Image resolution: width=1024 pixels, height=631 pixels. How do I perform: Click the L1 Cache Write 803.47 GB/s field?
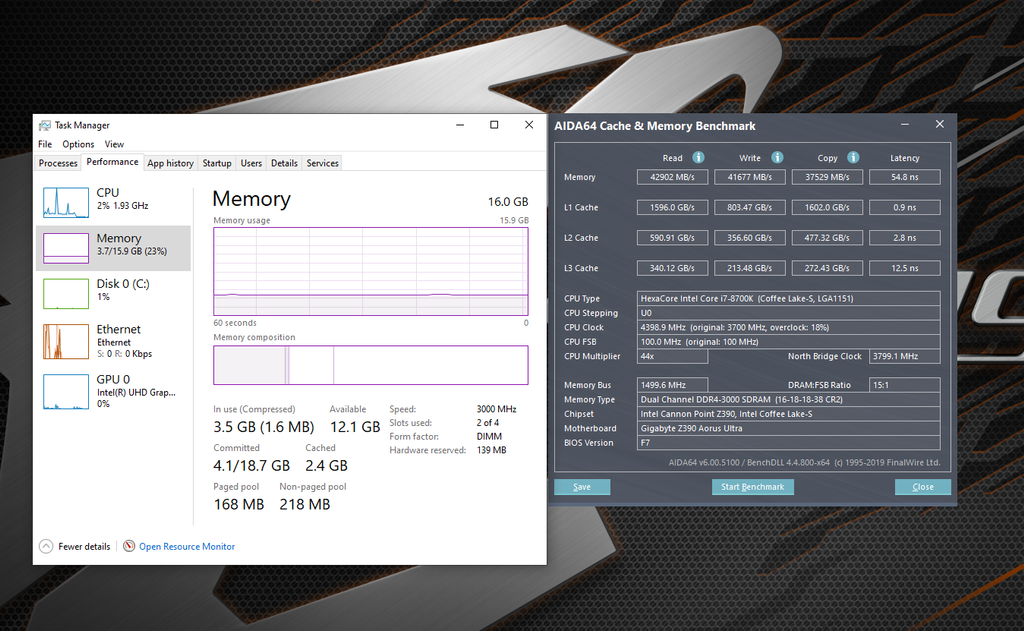coord(750,208)
